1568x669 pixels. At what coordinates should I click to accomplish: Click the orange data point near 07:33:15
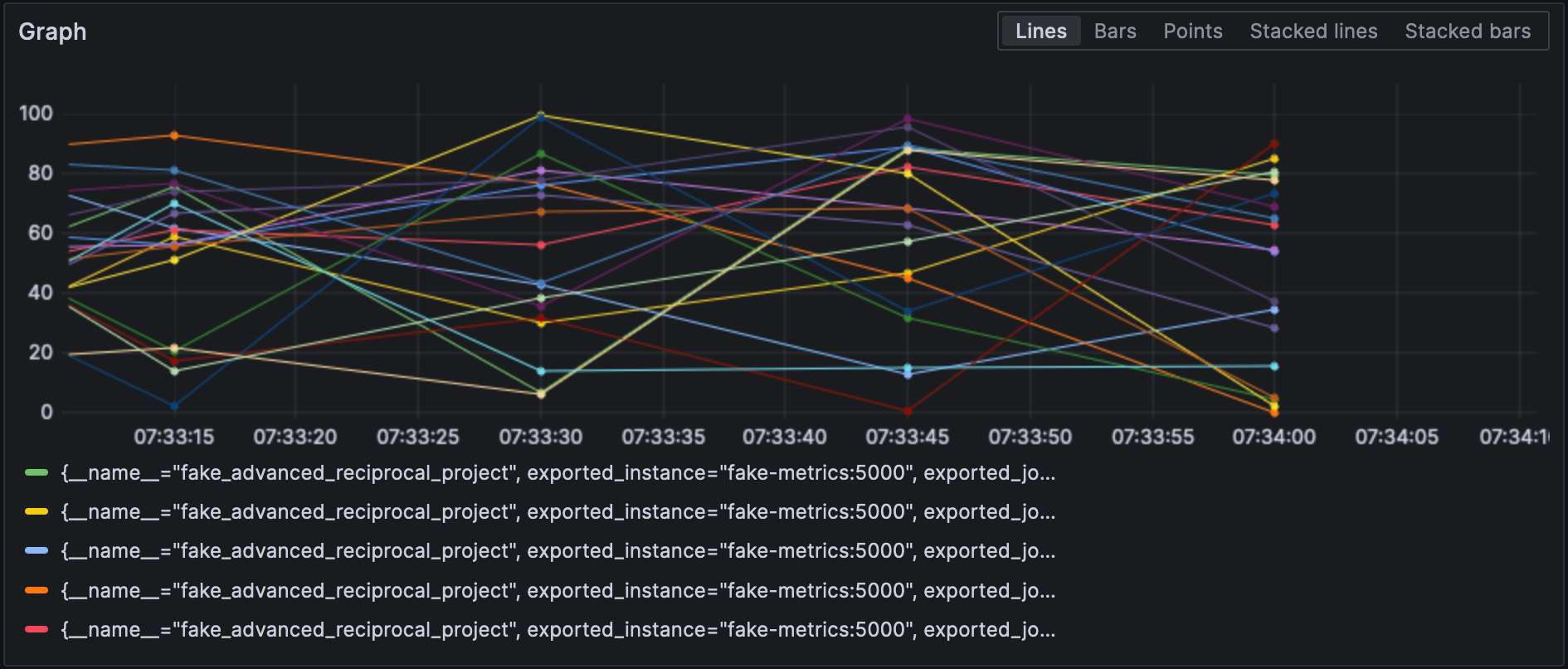[x=174, y=135]
